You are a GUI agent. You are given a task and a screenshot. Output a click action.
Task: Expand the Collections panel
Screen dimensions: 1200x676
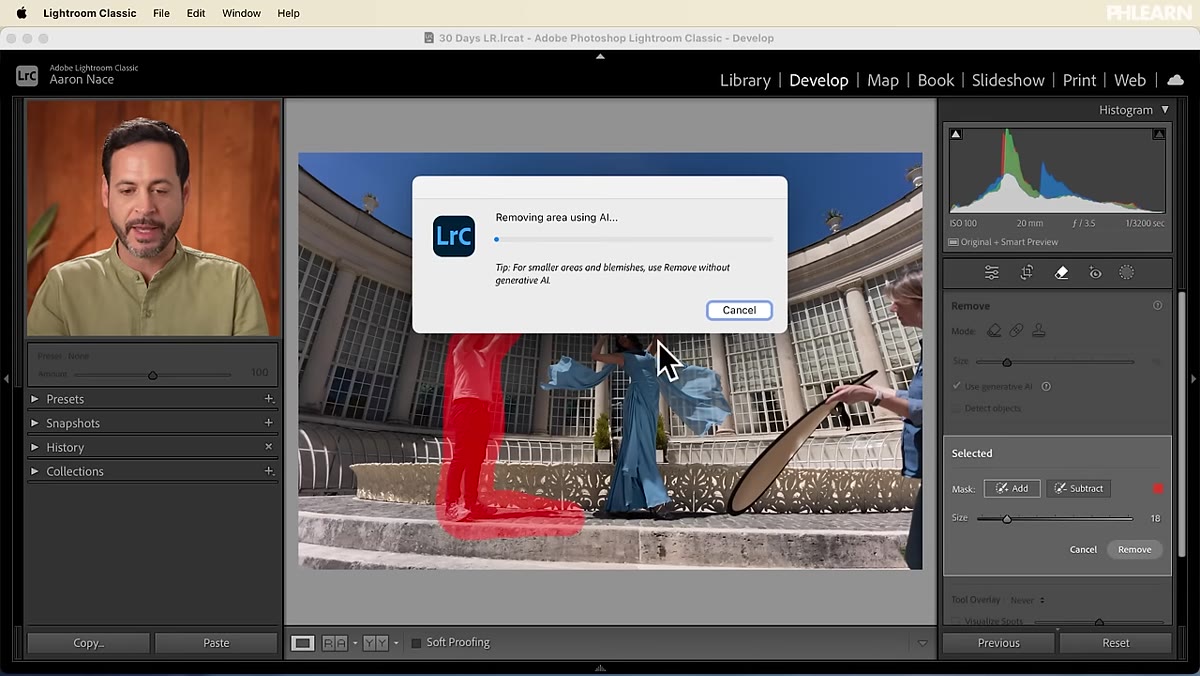34,471
